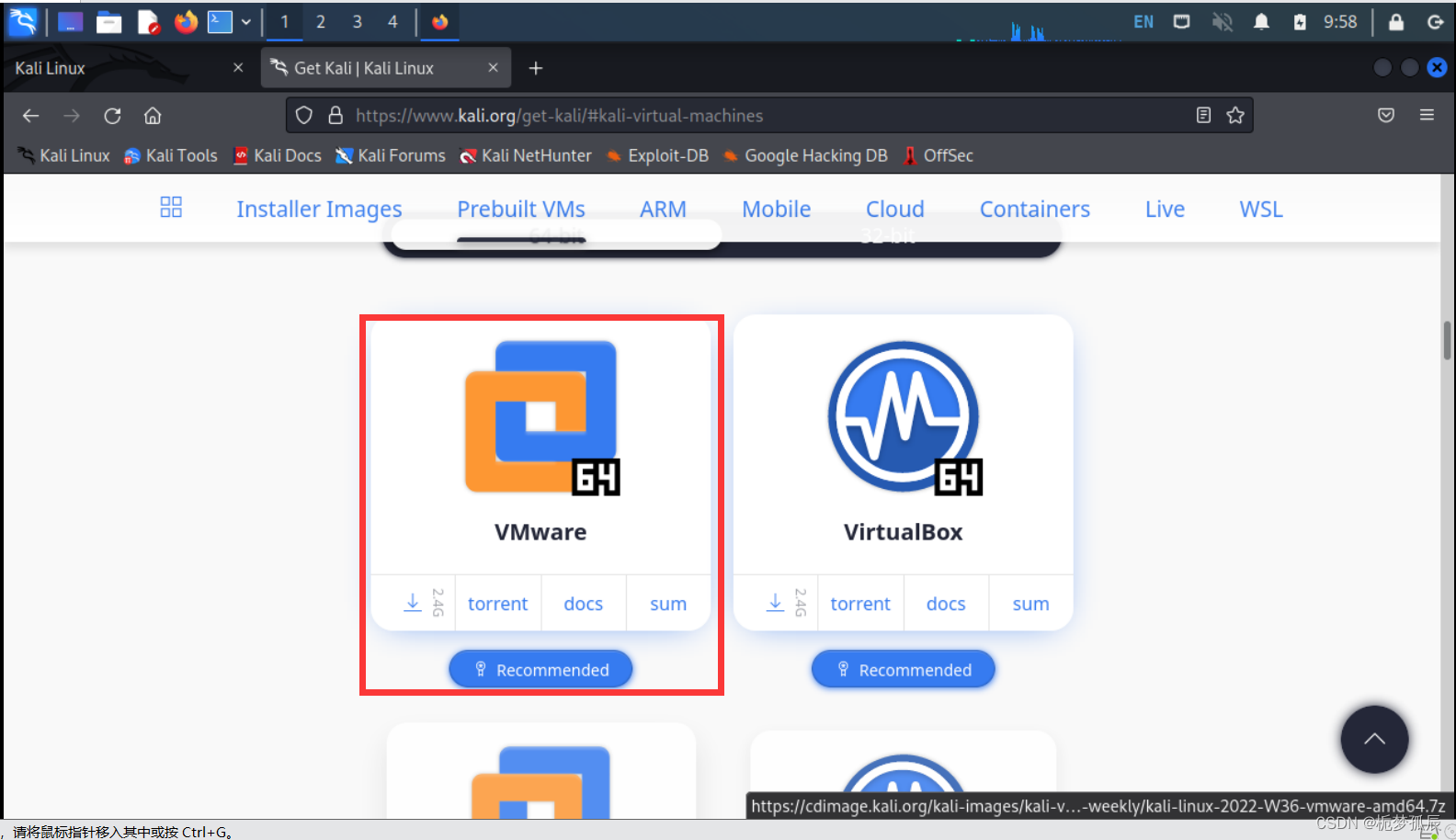Open the Google Hacking DB bookmark
The image size is (1456, 840).
805,156
